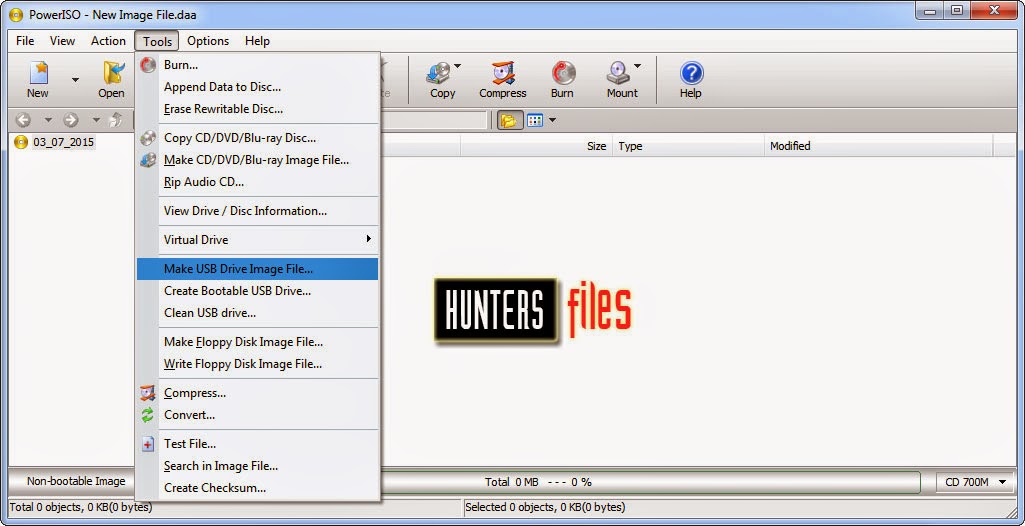Open the Options menu

click(x=208, y=41)
